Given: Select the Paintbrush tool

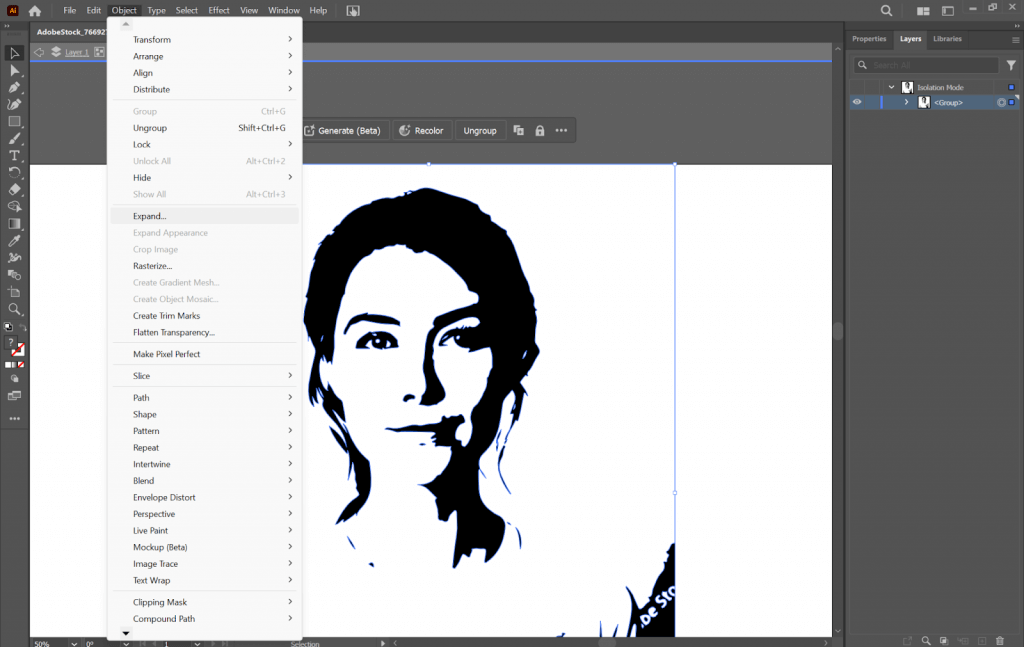Looking at the screenshot, I should (x=14, y=138).
